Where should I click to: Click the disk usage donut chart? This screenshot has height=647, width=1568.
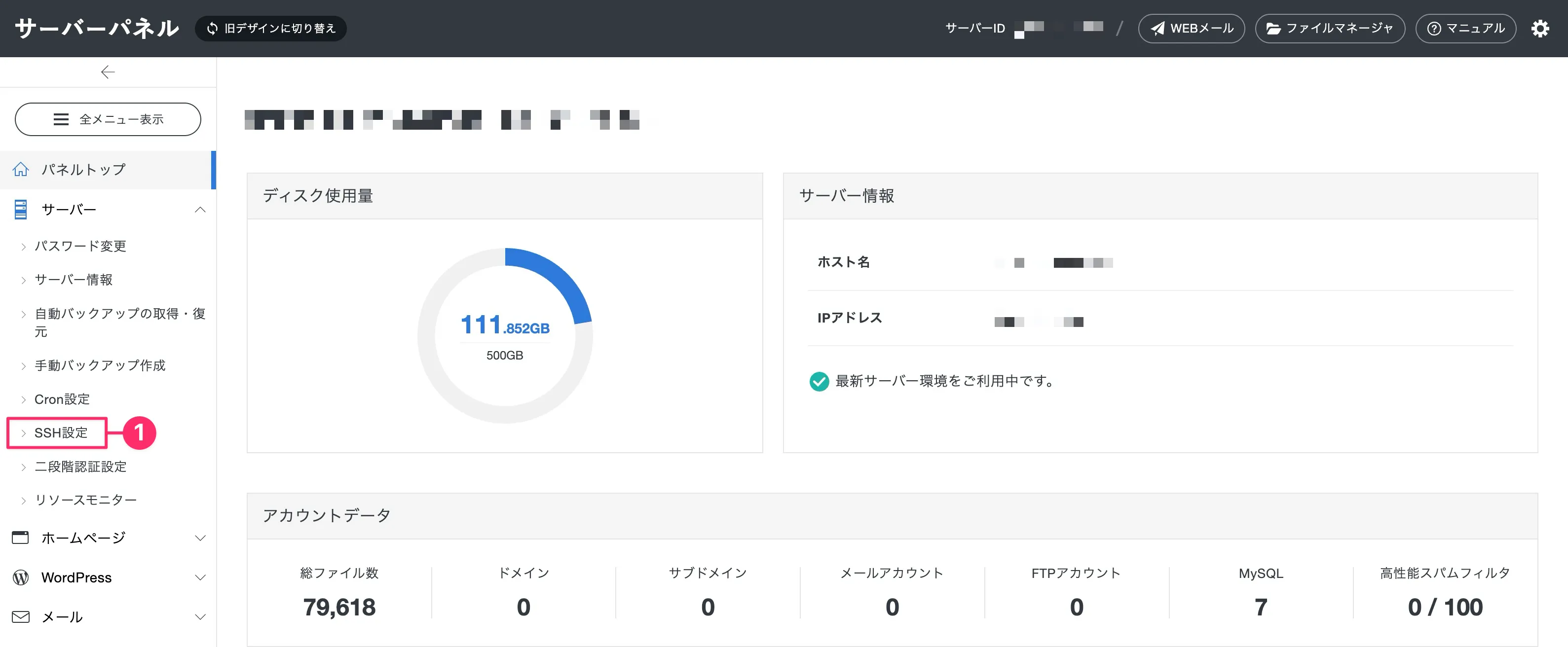point(505,335)
